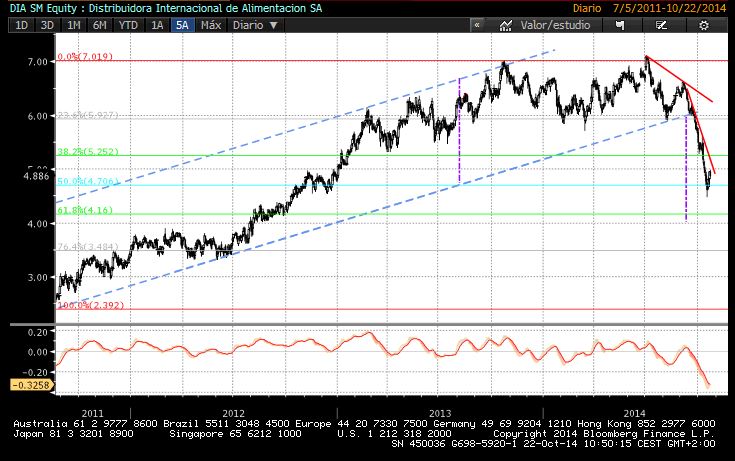
Task: Switch to the 6M range
Action: [x=99, y=25]
